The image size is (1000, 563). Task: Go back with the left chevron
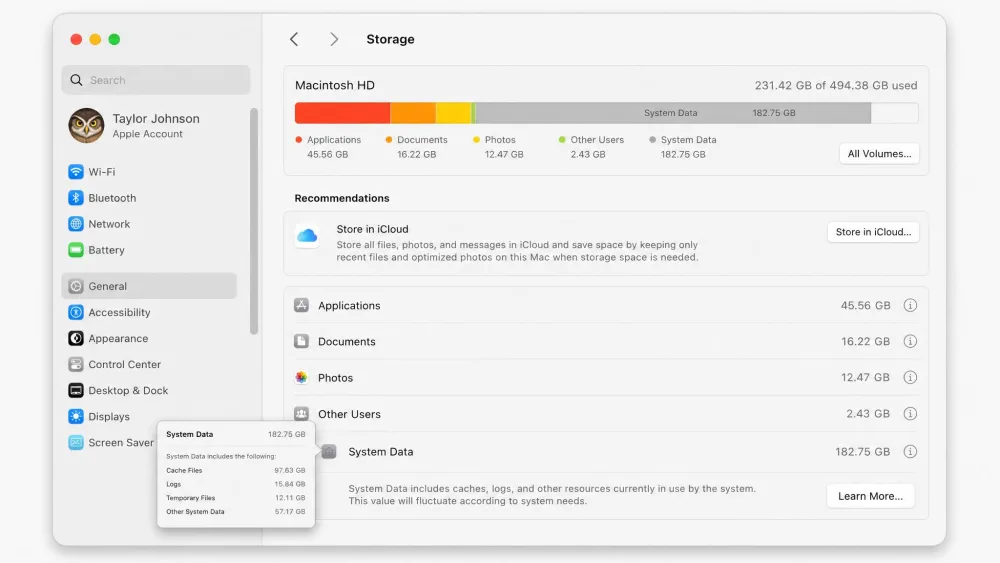tap(294, 39)
